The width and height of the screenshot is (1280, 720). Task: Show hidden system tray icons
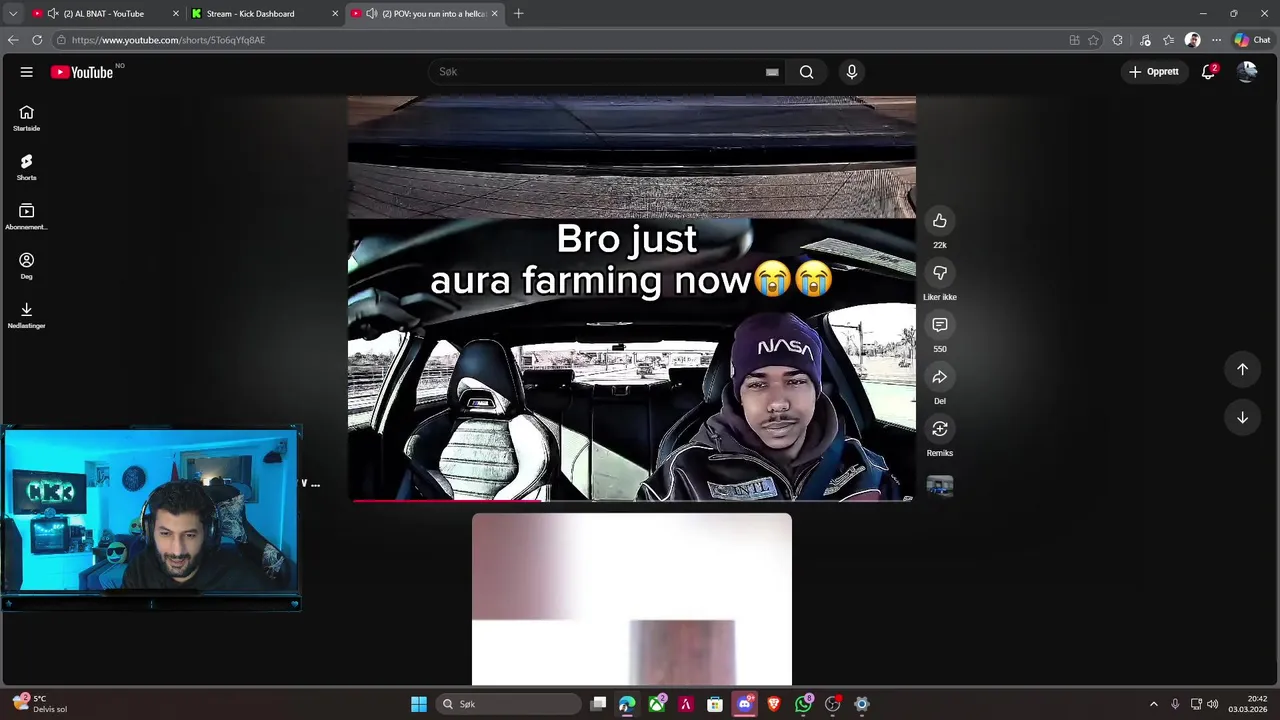point(1153,704)
